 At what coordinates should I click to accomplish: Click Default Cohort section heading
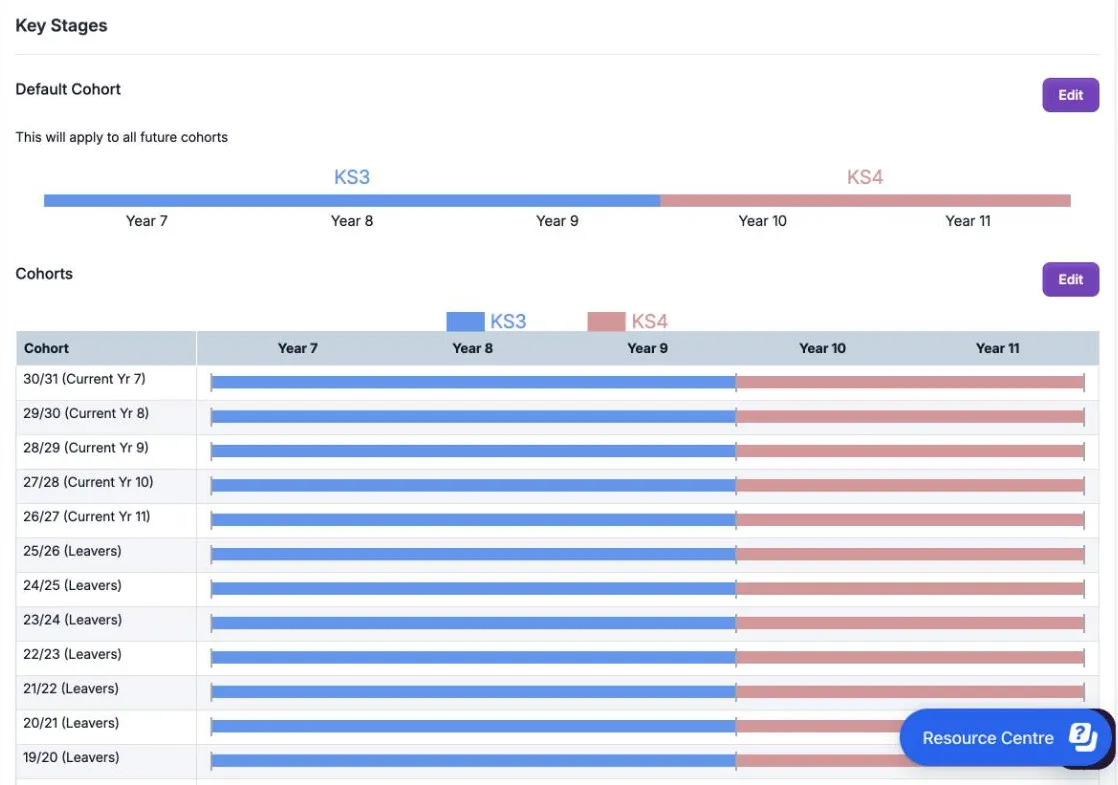pos(68,89)
